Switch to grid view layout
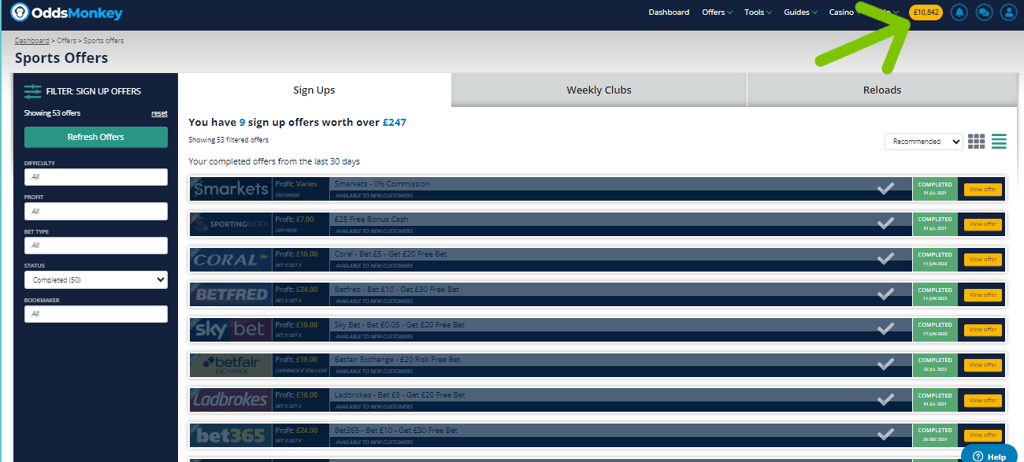This screenshot has height=462, width=1024. [976, 141]
